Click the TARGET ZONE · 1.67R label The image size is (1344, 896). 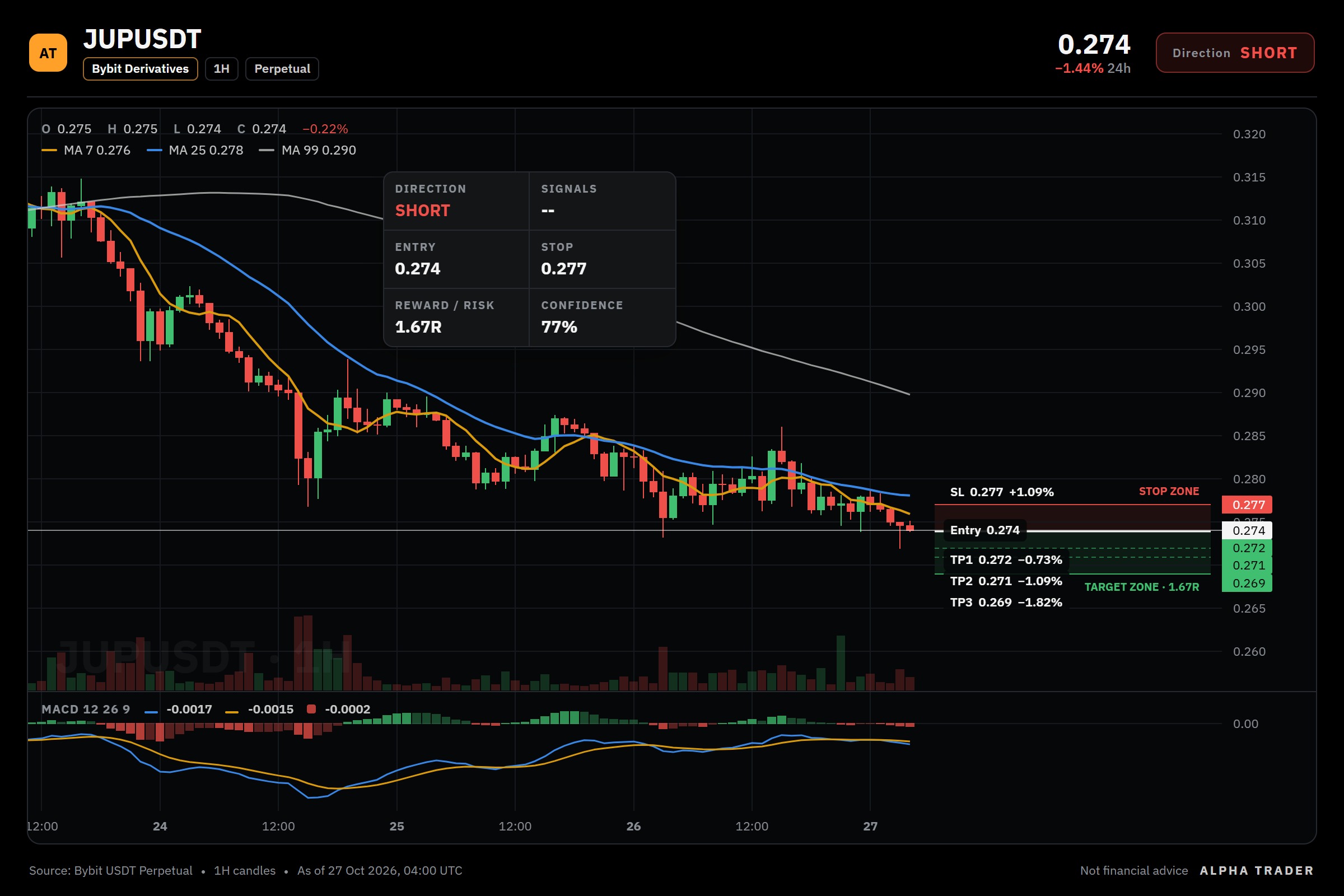point(1142,587)
